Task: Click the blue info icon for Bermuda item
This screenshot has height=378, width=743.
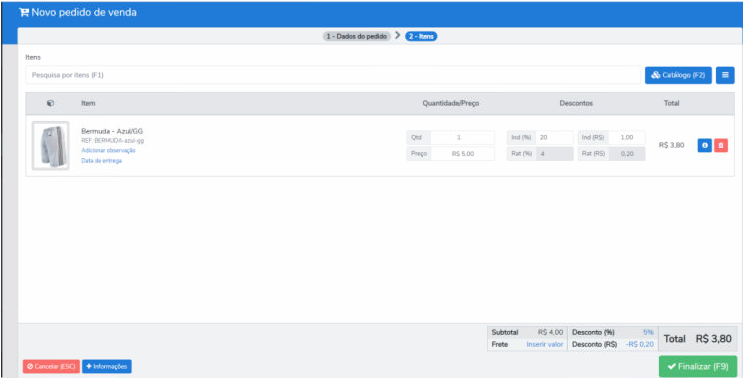Action: (705, 145)
